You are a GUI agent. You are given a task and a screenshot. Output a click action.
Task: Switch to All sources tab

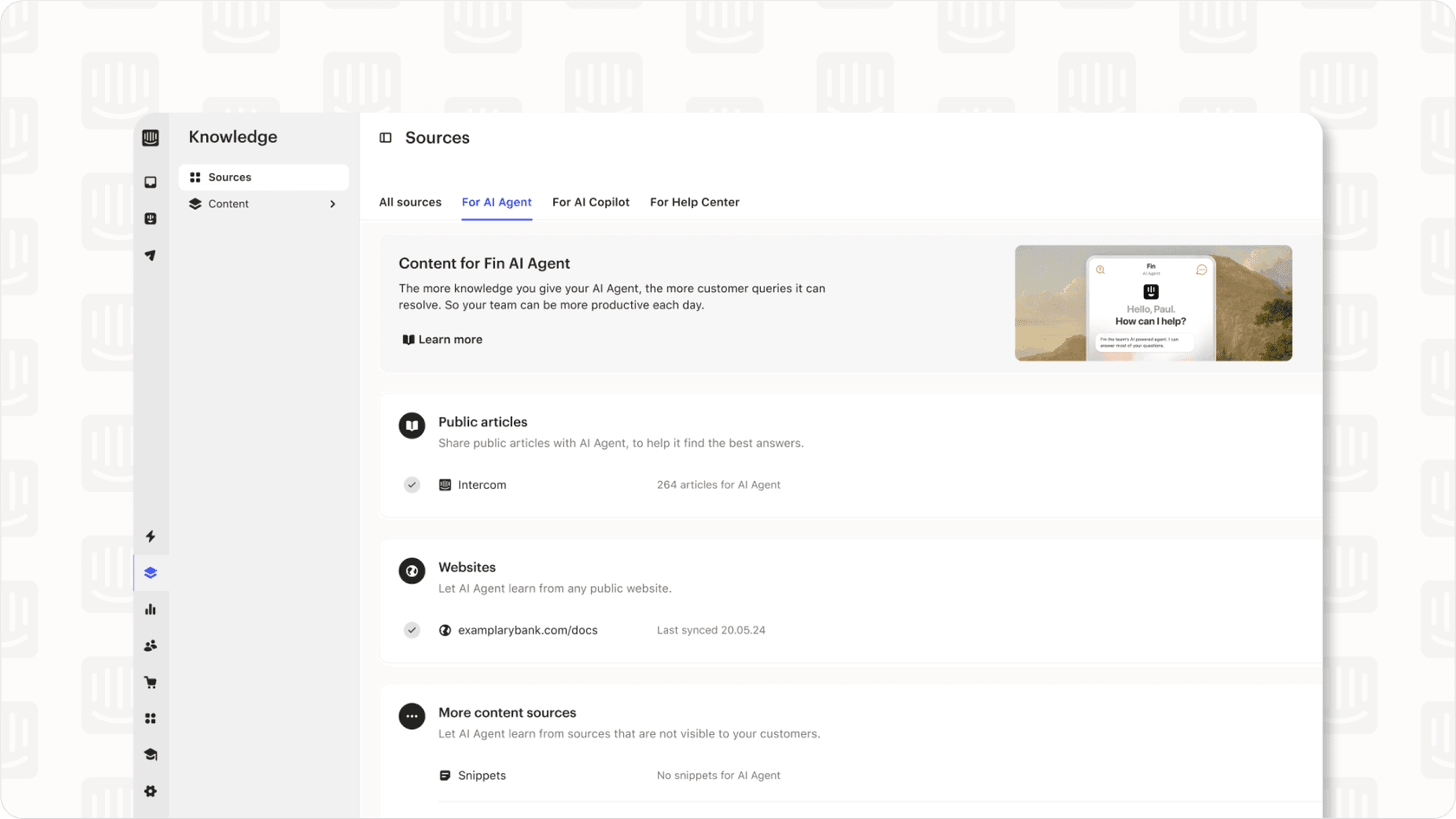pos(410,202)
